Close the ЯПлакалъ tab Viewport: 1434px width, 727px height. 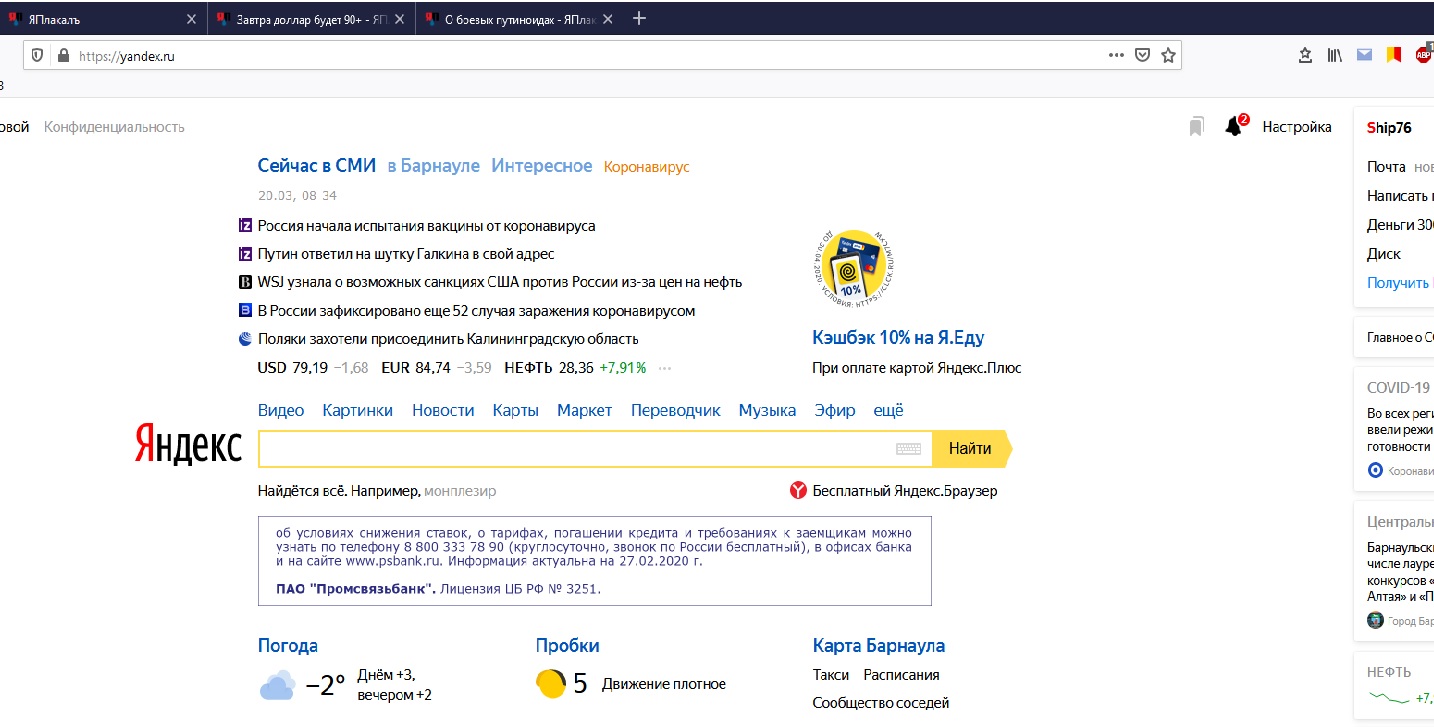[x=192, y=19]
